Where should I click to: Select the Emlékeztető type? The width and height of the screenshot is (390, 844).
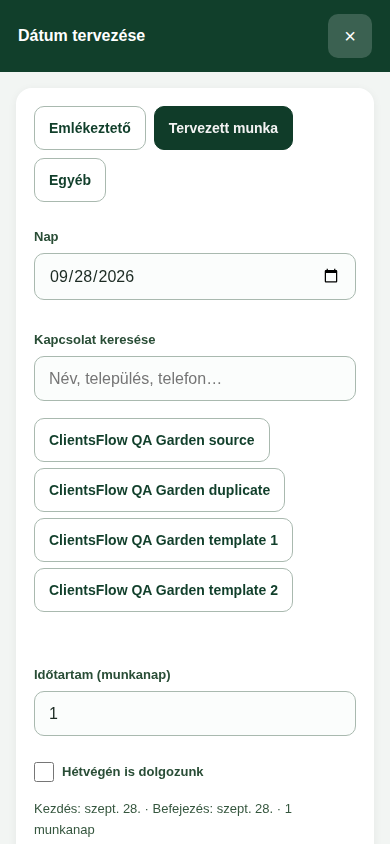point(90,128)
